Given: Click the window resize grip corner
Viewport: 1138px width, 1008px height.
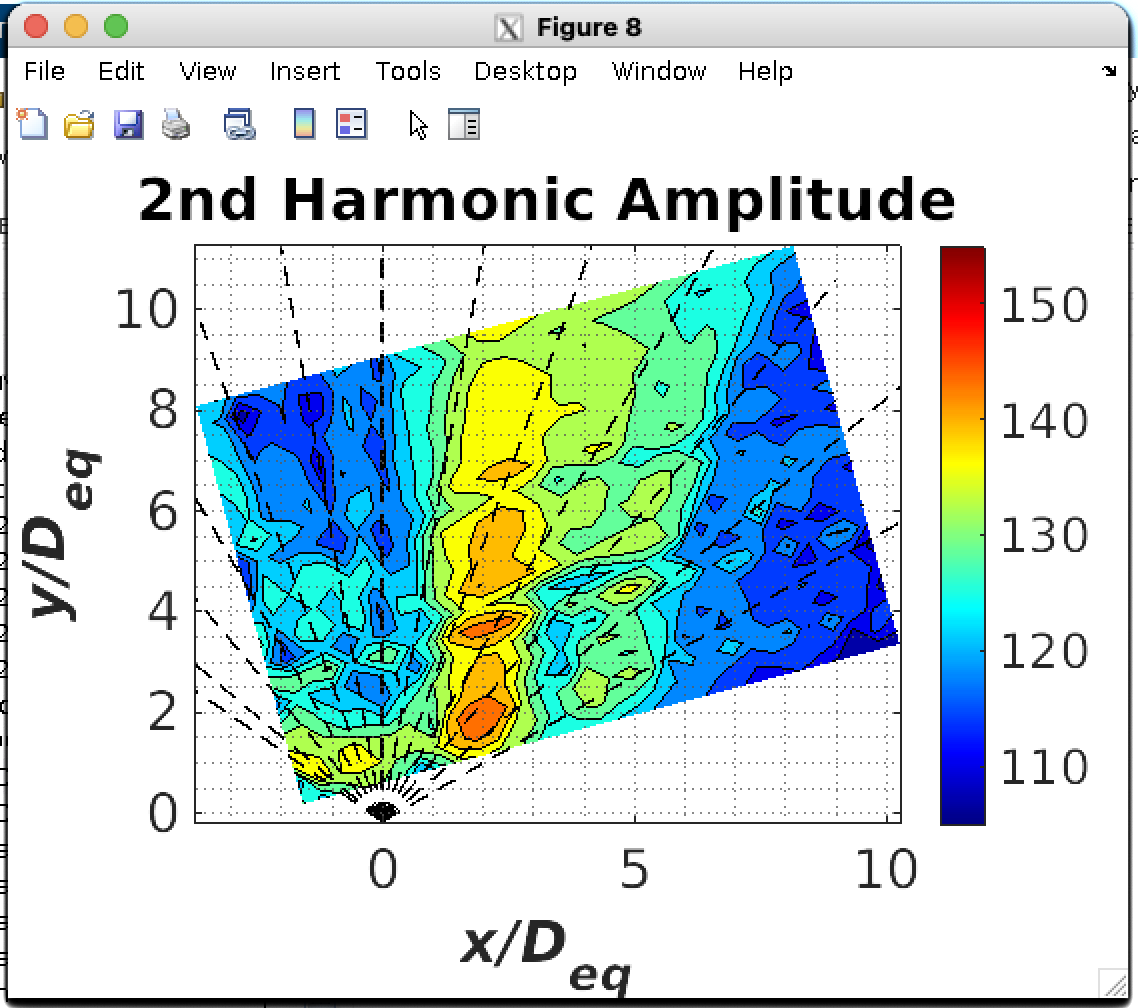Looking at the screenshot, I should point(1113,984).
